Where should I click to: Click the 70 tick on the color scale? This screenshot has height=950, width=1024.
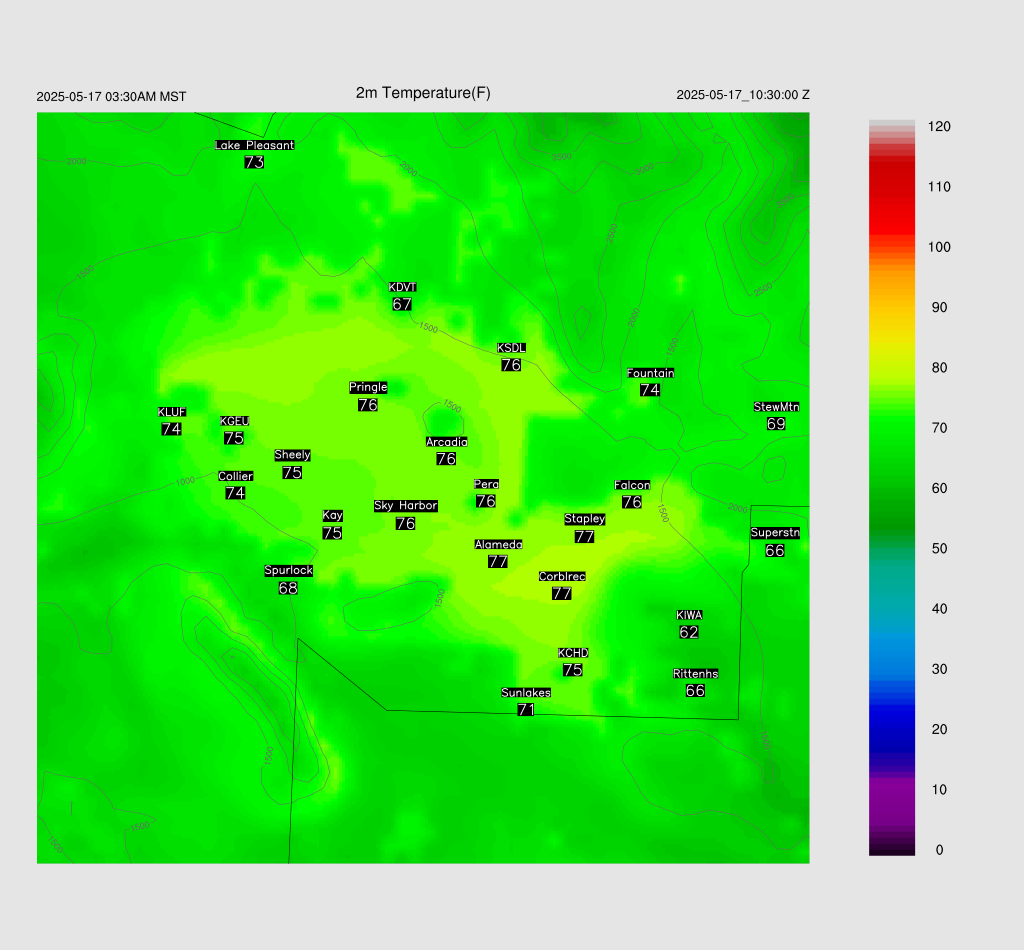tap(939, 428)
